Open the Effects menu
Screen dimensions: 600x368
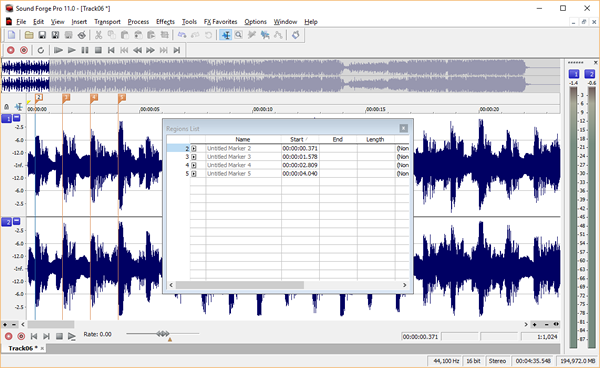165,22
